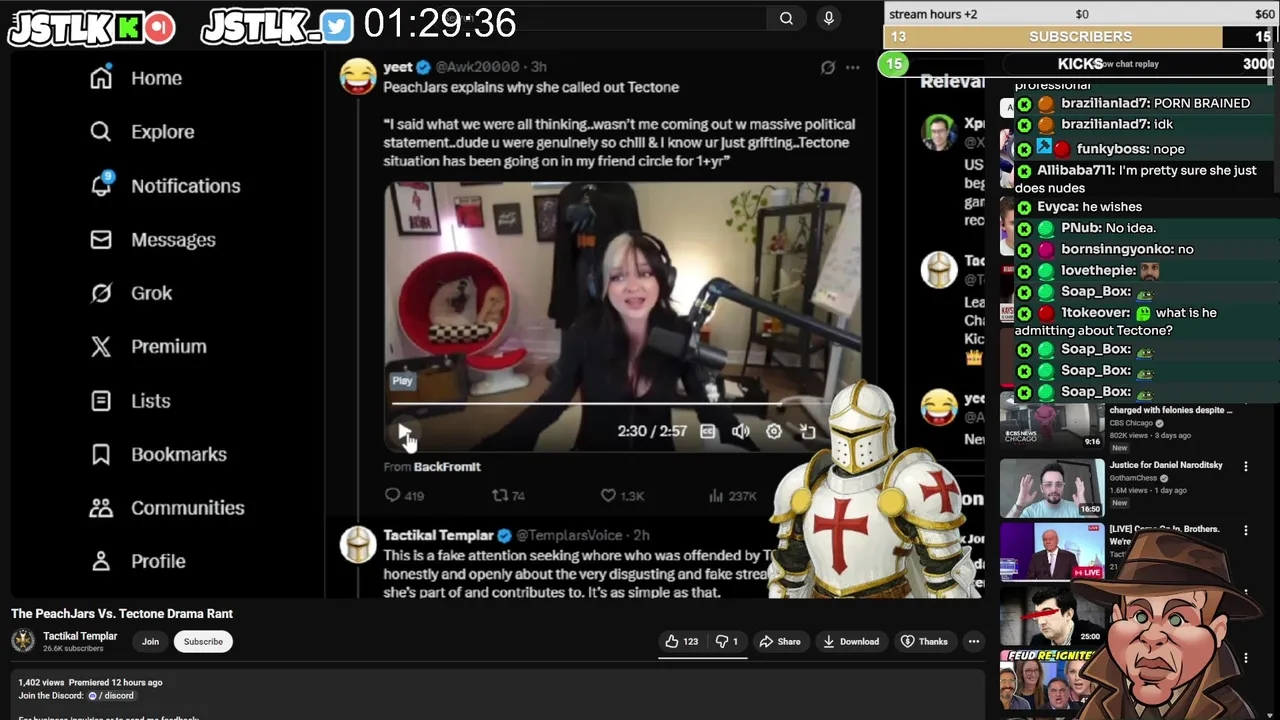The width and height of the screenshot is (1280, 720).
Task: Open options for LIVE Brothers video
Action: [x=1246, y=530]
